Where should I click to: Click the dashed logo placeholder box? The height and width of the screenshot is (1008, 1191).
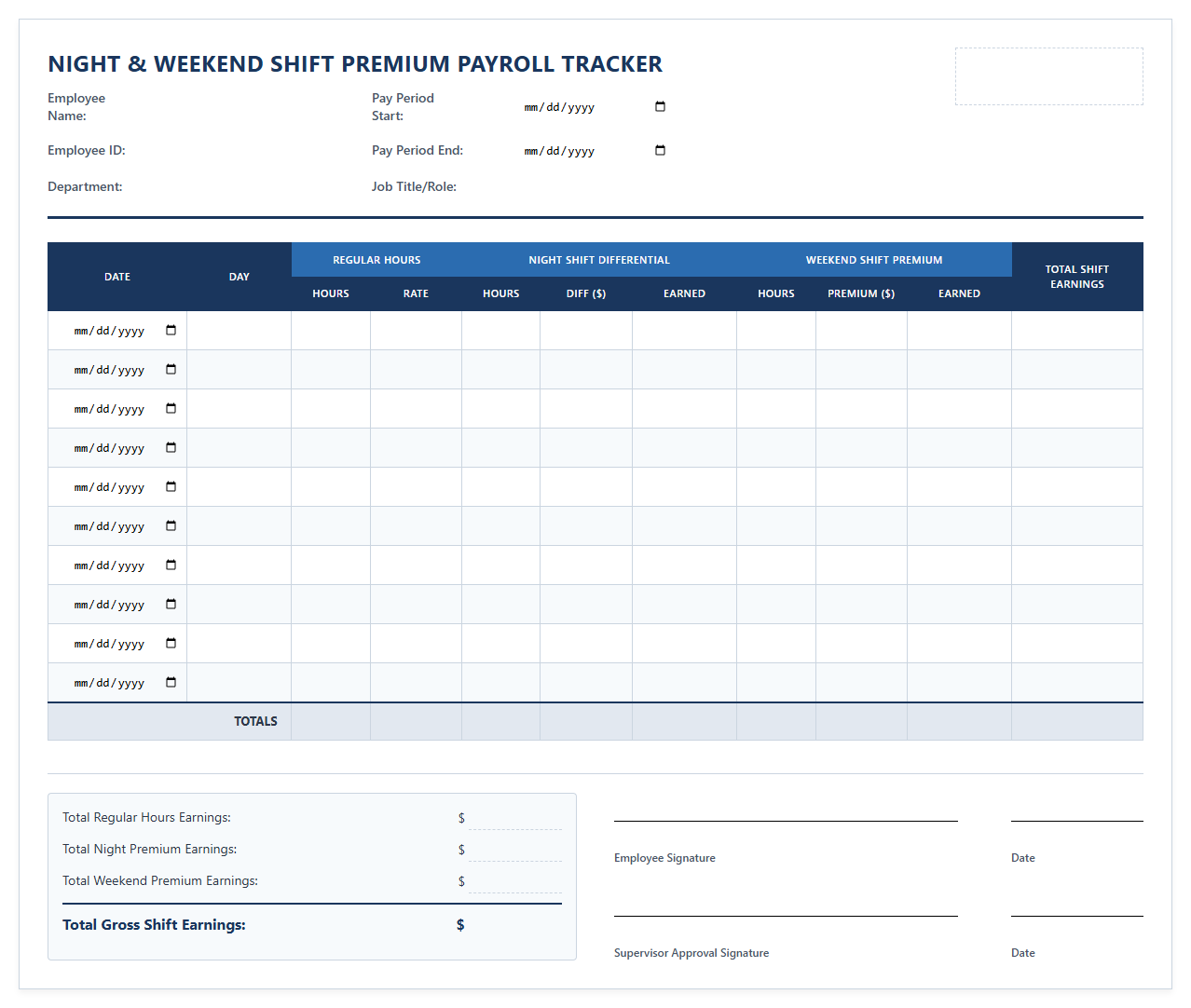[x=1049, y=76]
